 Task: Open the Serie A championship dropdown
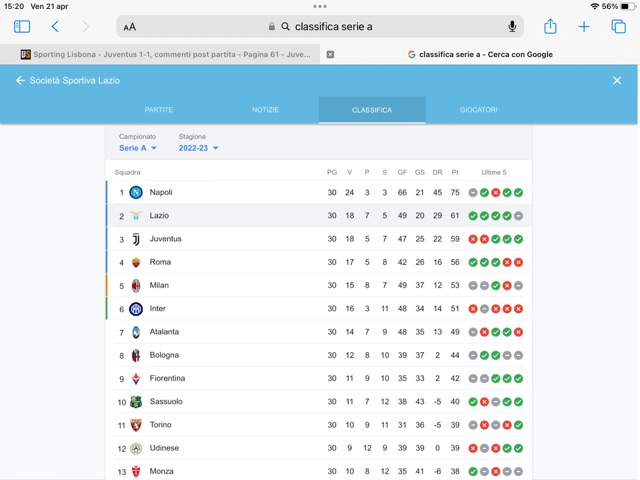point(138,148)
